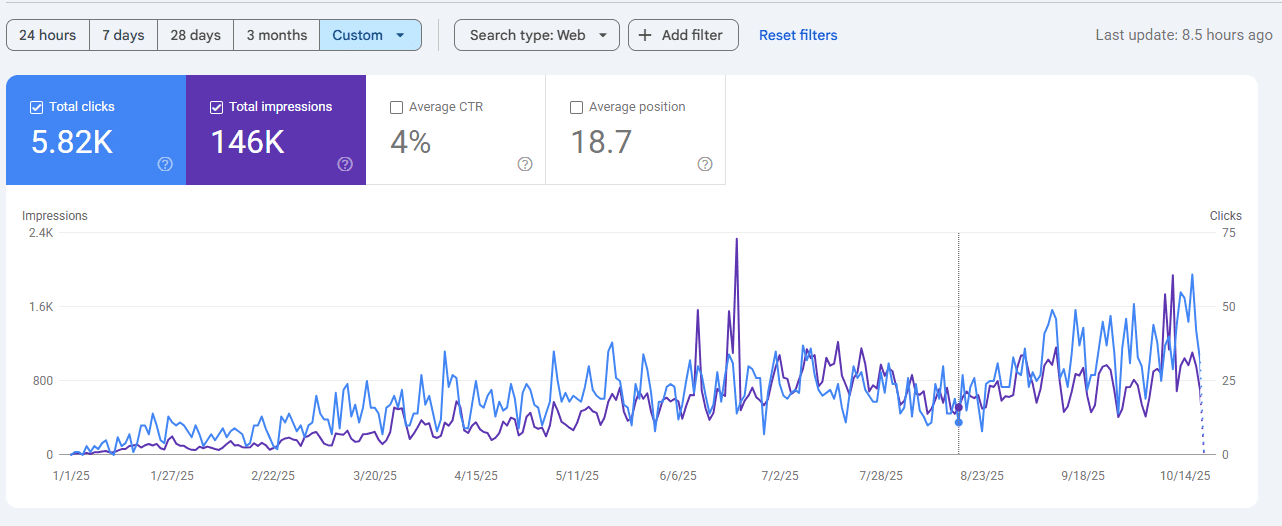This screenshot has width=1282, height=526.
Task: Click plus icon in Add filter button
Action: tap(647, 35)
